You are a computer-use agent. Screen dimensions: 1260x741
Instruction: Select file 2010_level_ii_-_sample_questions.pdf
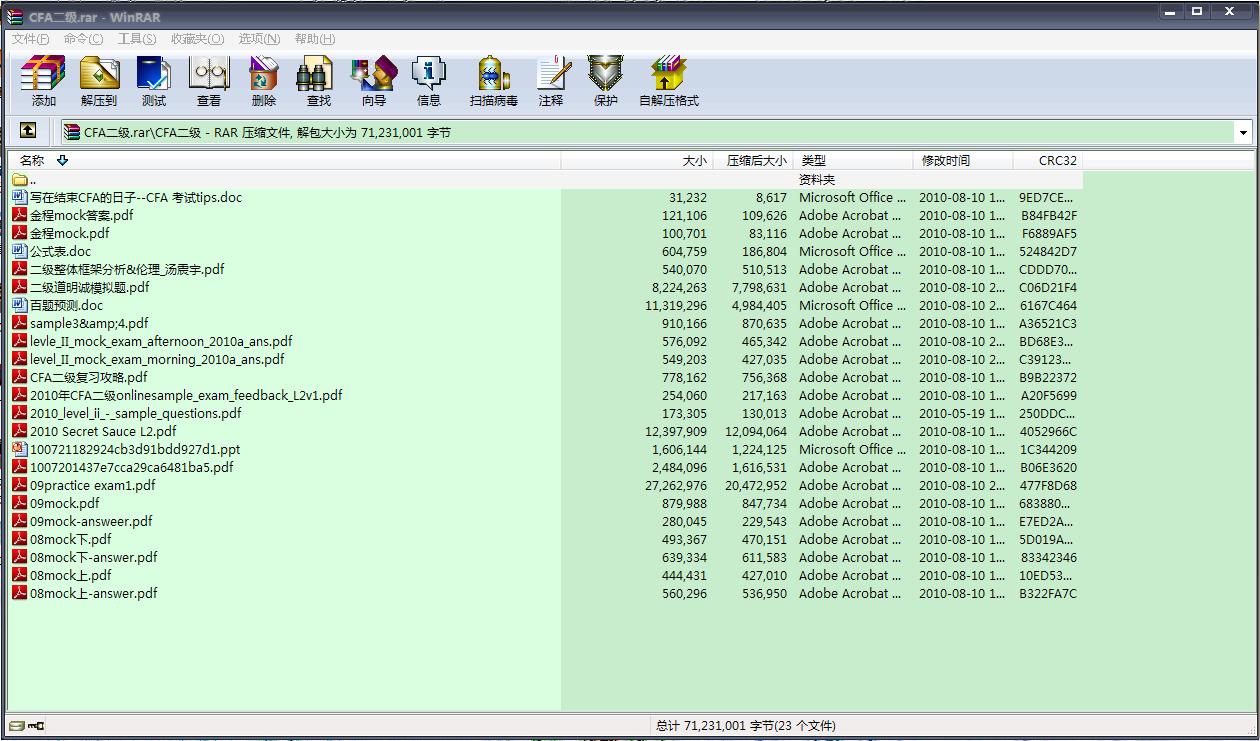pyautogui.click(x=136, y=413)
